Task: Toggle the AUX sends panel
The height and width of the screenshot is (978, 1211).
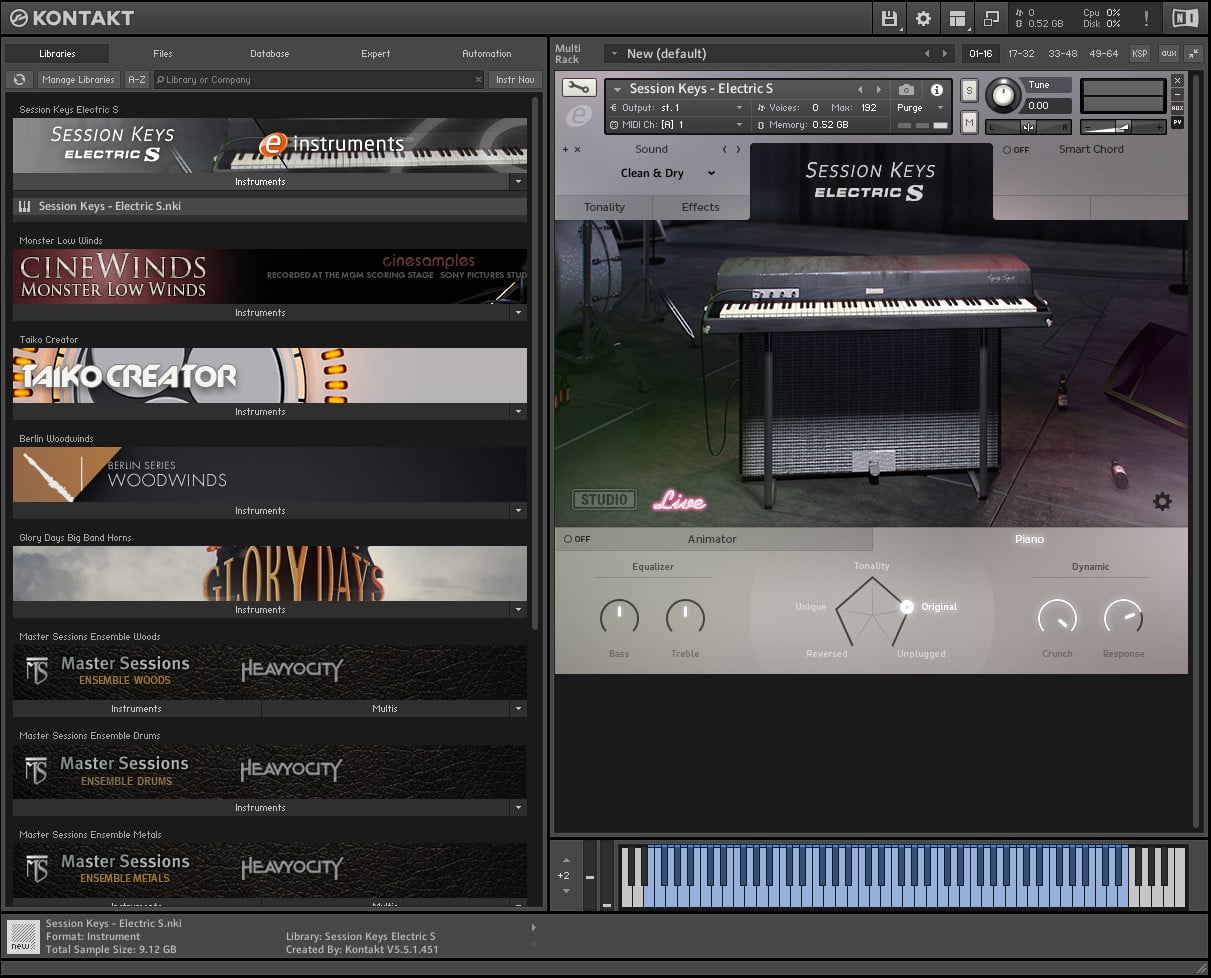Action: 1177,108
